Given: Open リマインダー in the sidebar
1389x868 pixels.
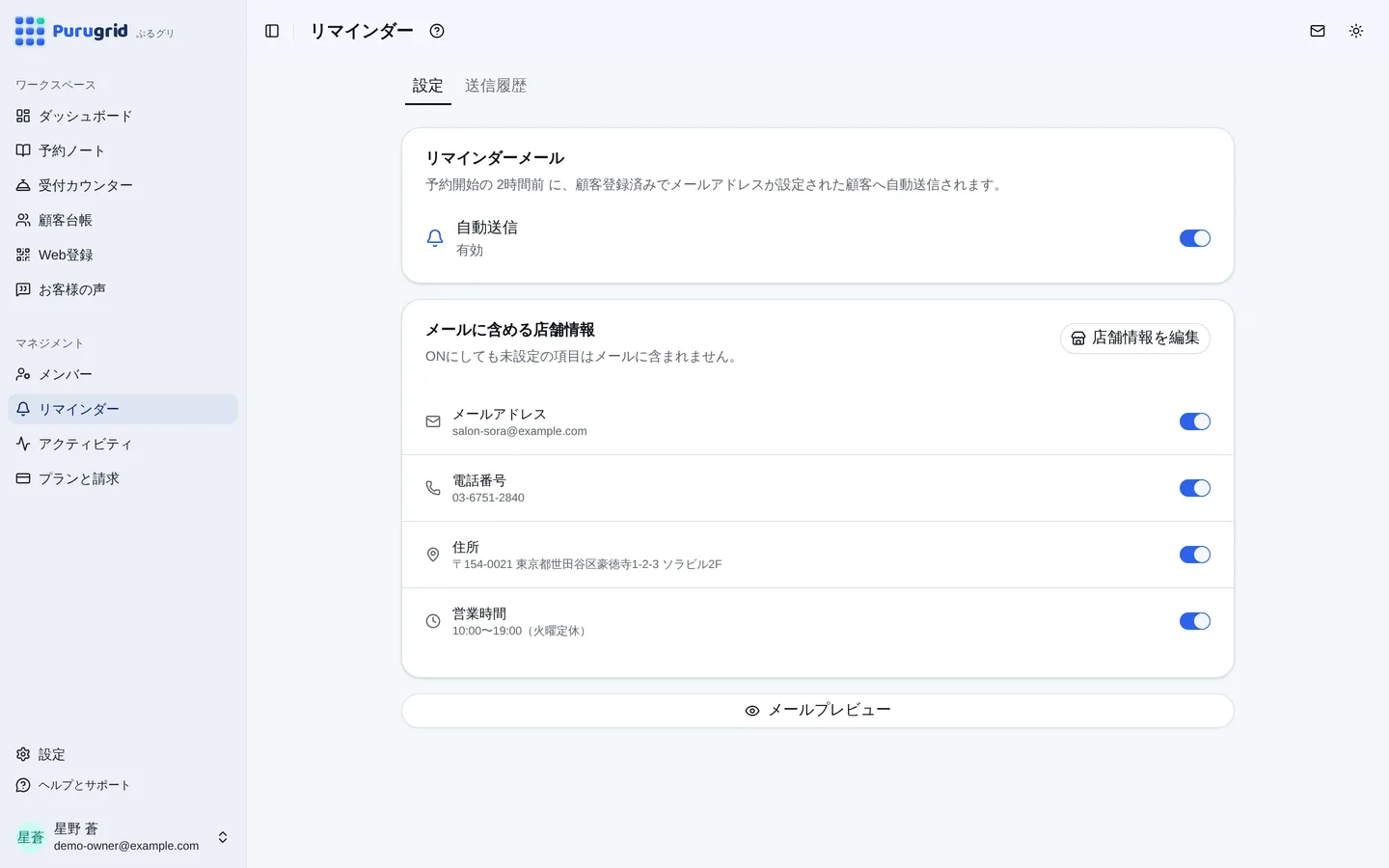Looking at the screenshot, I should pos(123,409).
